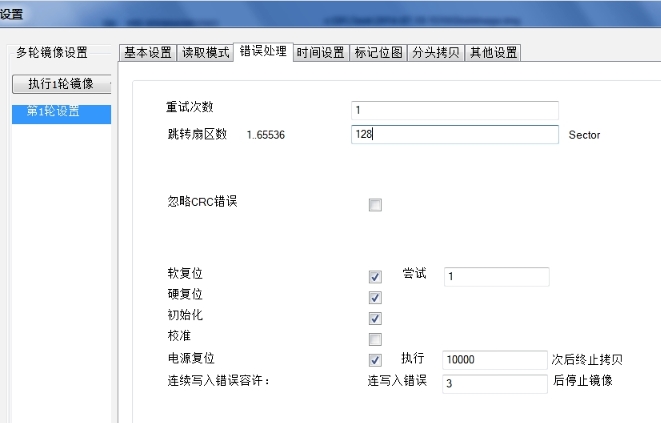The width and height of the screenshot is (661, 423).
Task: Disable the 初始化 checkbox
Action: pos(376,319)
